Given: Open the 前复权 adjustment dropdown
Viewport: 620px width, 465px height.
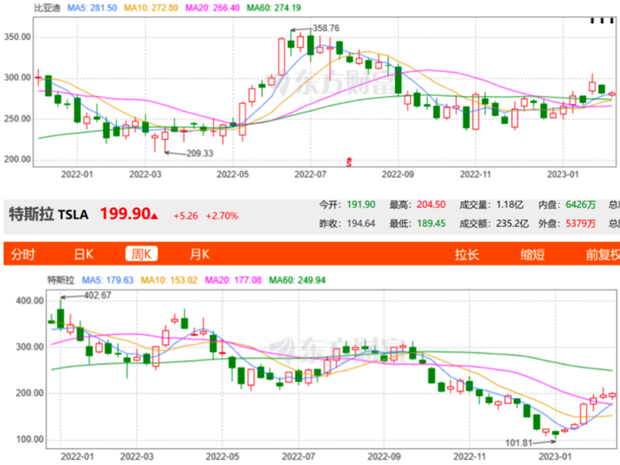Looking at the screenshot, I should [603, 254].
